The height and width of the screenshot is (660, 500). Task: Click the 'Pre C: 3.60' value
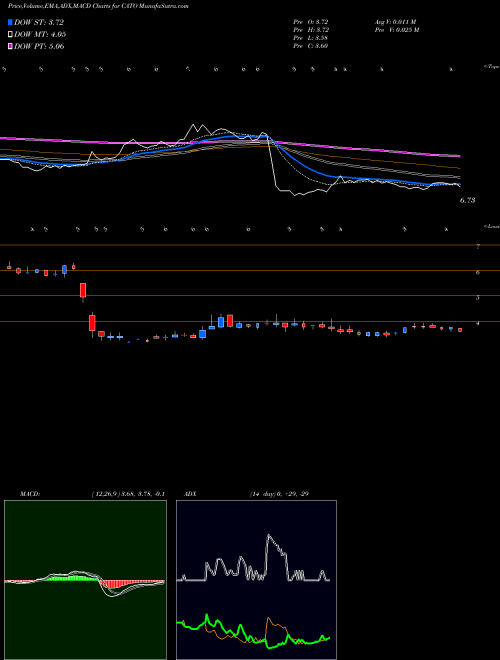point(311,46)
